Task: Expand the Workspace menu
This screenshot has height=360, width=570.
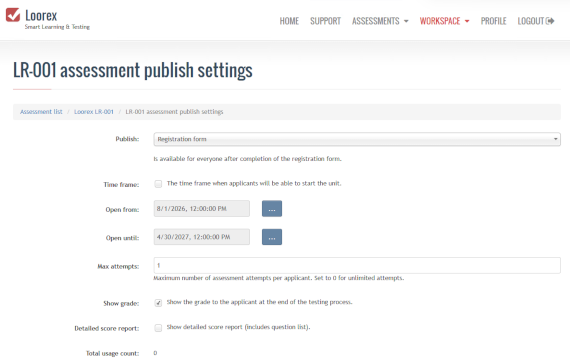Action: pos(444,21)
